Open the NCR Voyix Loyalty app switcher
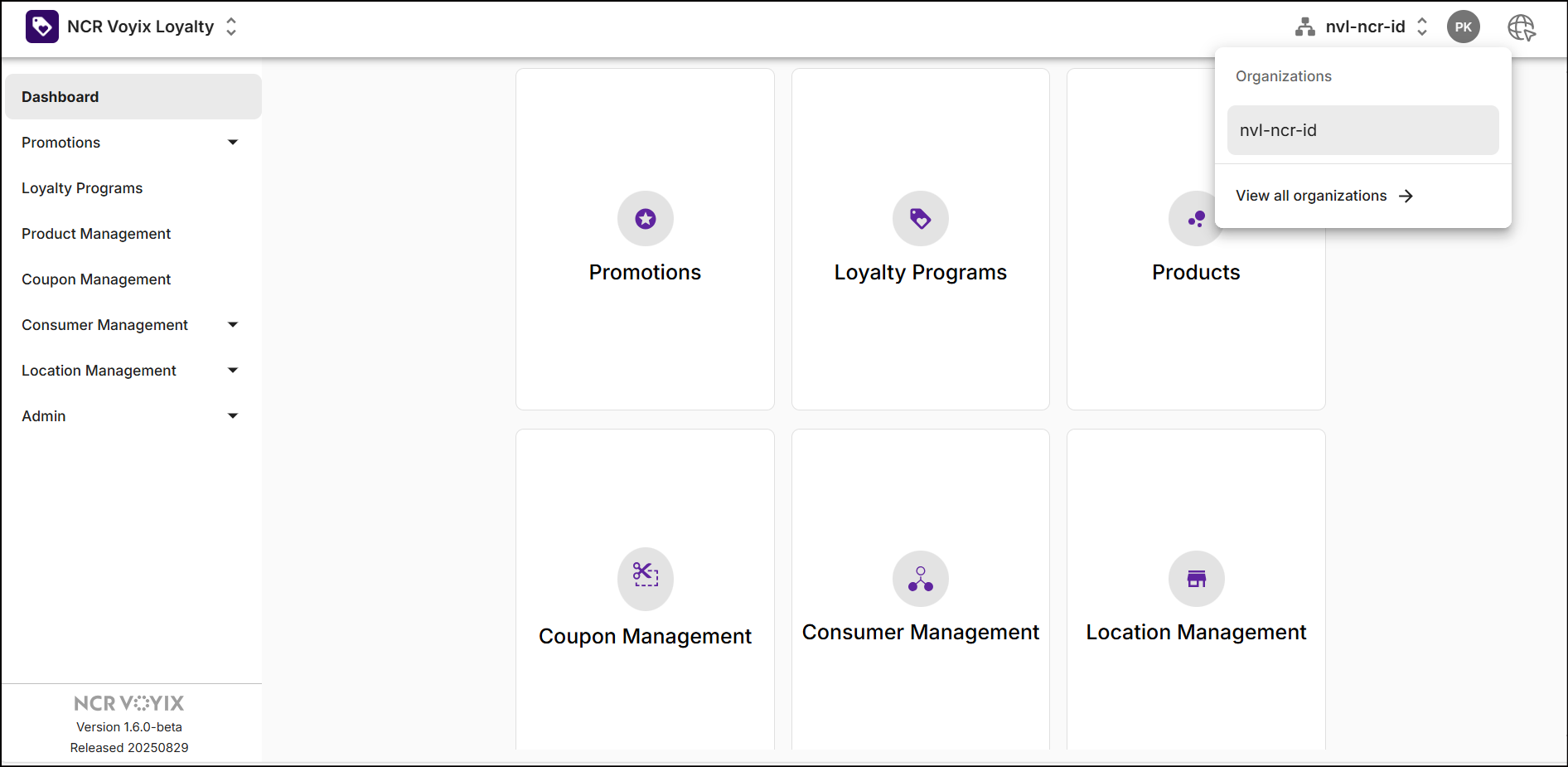The height and width of the screenshot is (767, 1568). pyautogui.click(x=231, y=27)
